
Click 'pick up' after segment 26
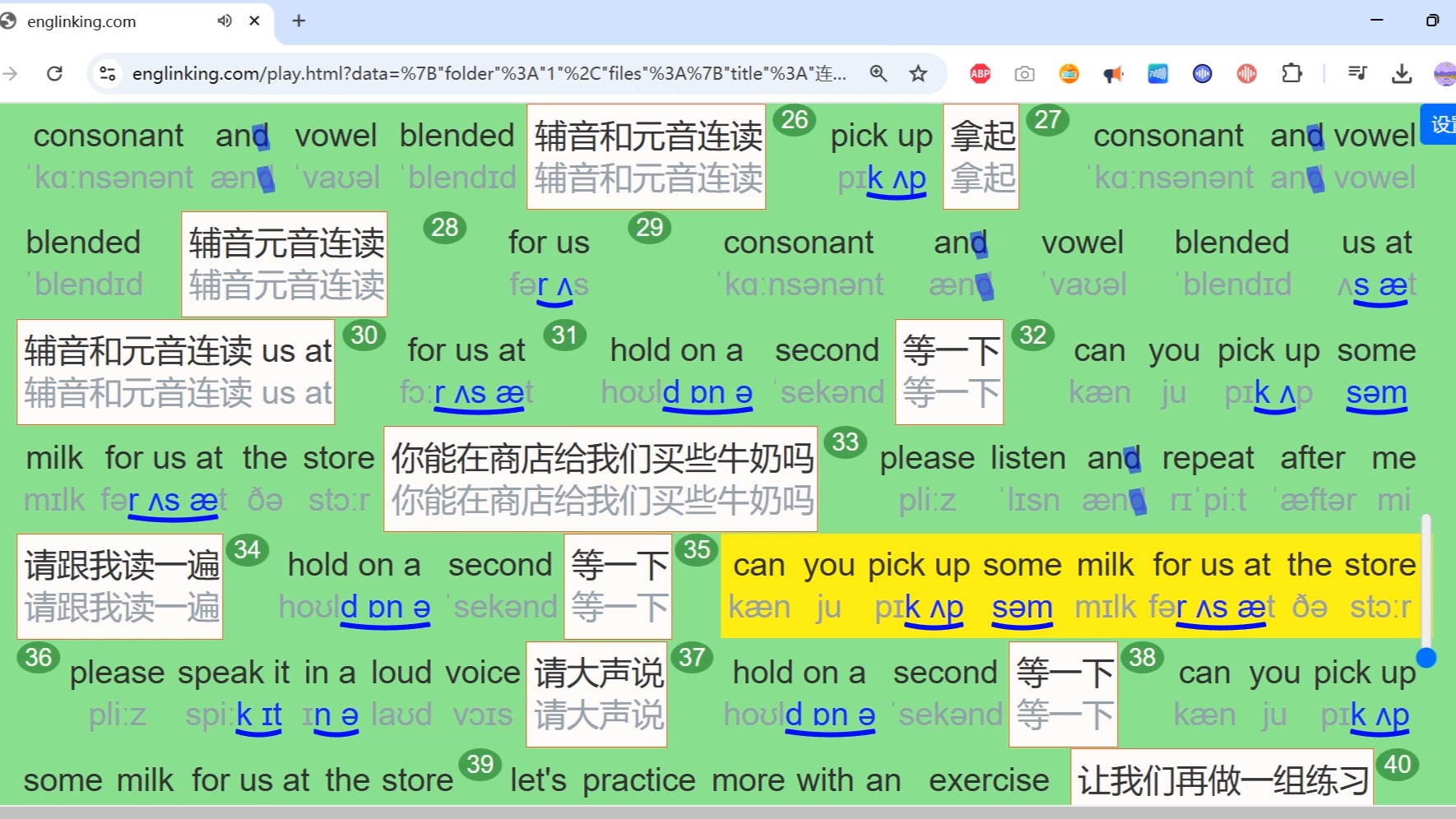(x=881, y=136)
